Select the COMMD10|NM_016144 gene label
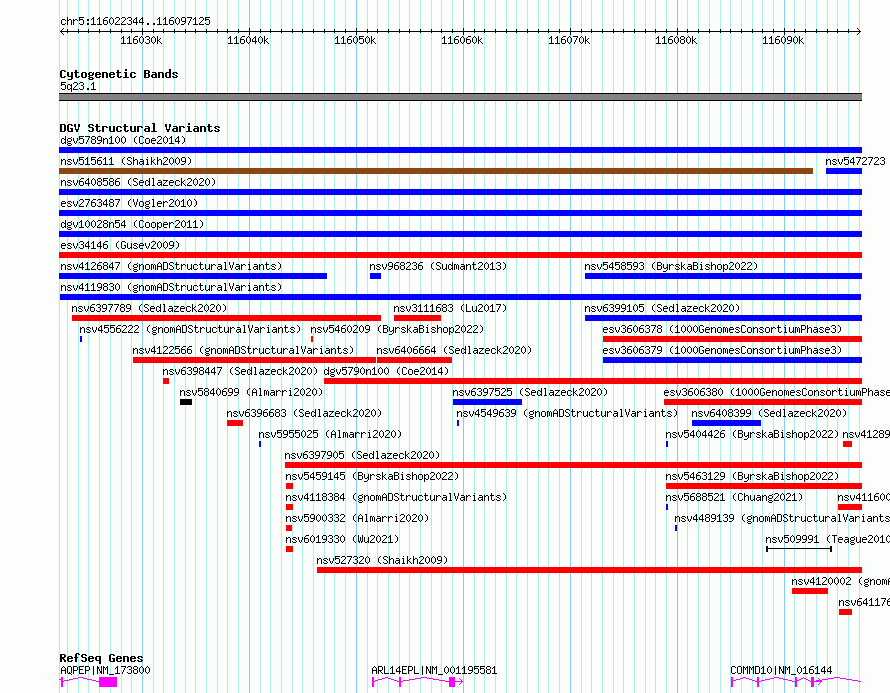 [x=781, y=670]
